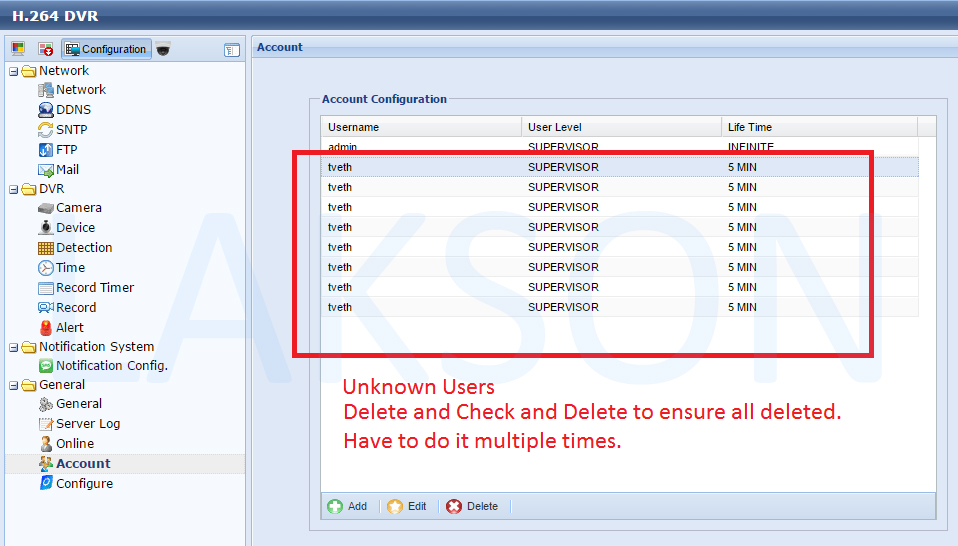
Task: Select the Server Log tree item
Action: click(87, 423)
